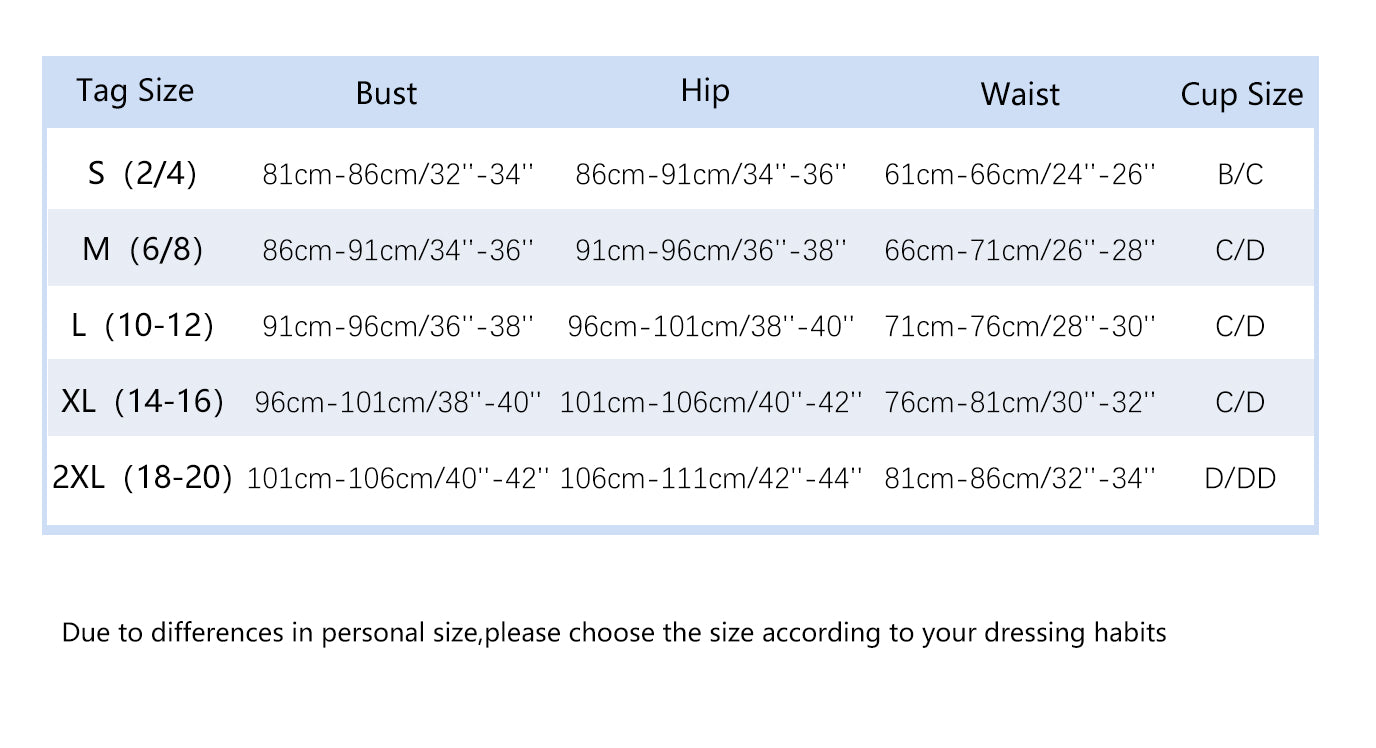Click the waist value 61cm-66cm/24''-26''

point(1020,174)
